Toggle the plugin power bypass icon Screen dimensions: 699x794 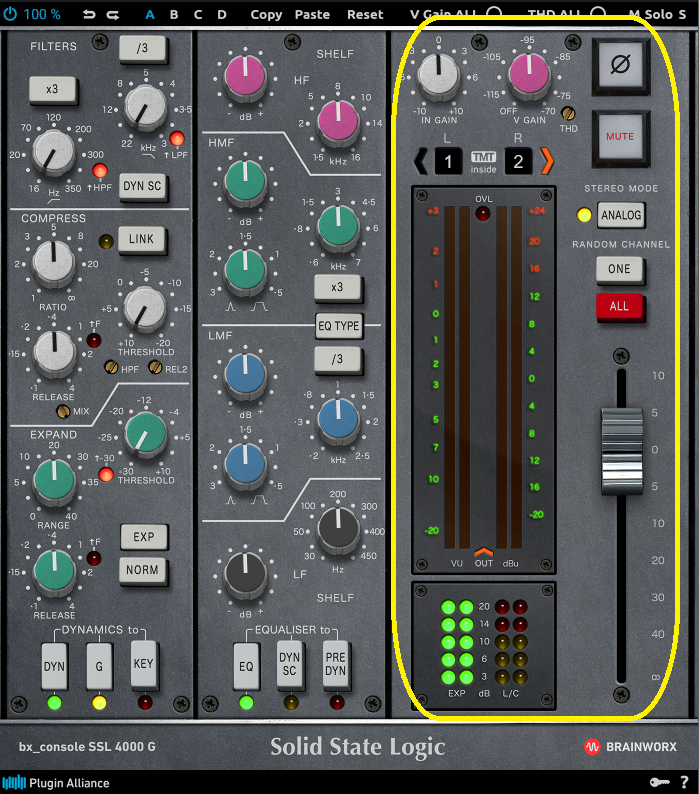[10, 14]
